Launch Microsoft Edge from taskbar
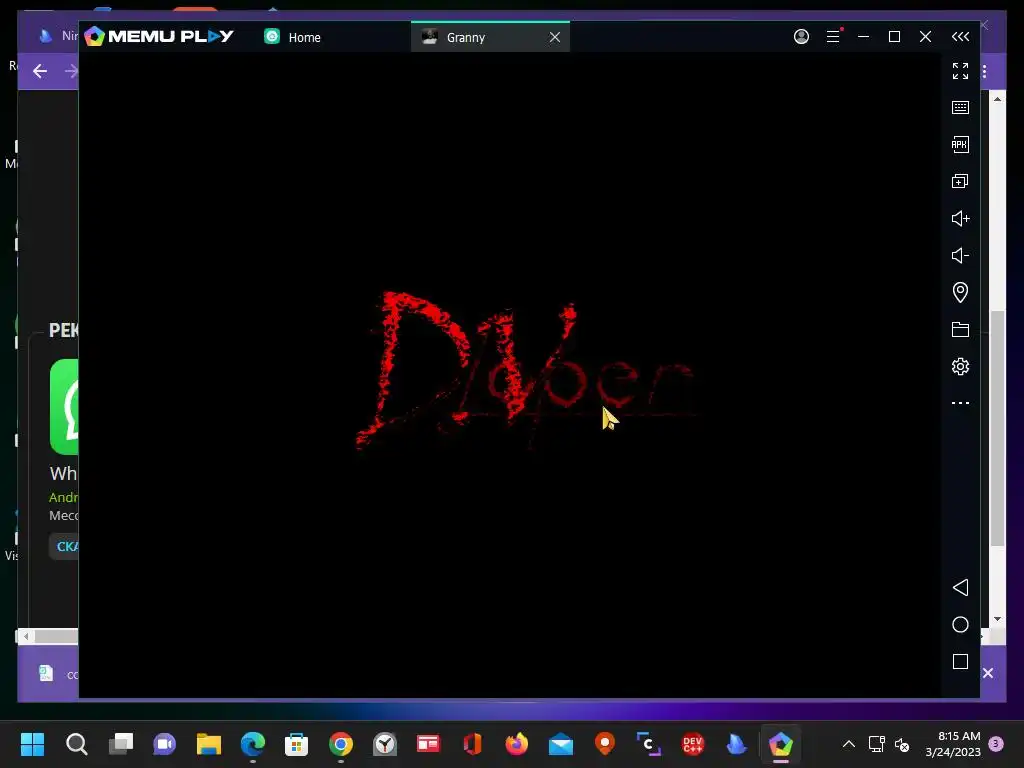1024x768 pixels. (253, 744)
